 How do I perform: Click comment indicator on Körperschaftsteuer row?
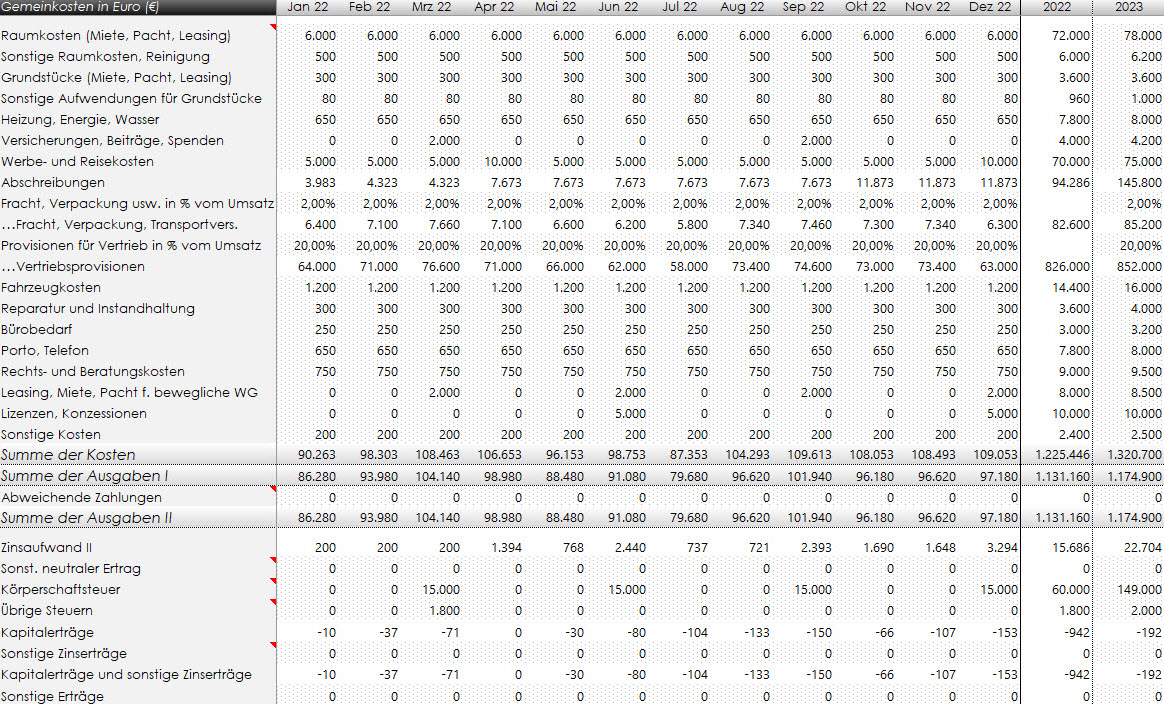[272, 581]
